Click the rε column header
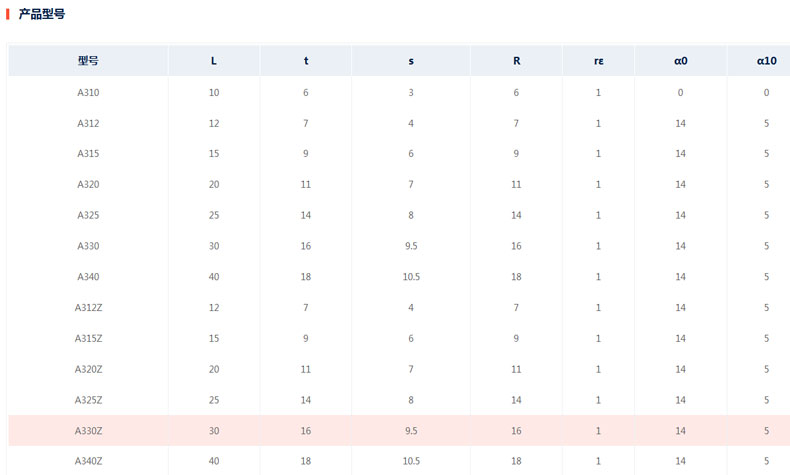790x475 pixels. (x=598, y=60)
